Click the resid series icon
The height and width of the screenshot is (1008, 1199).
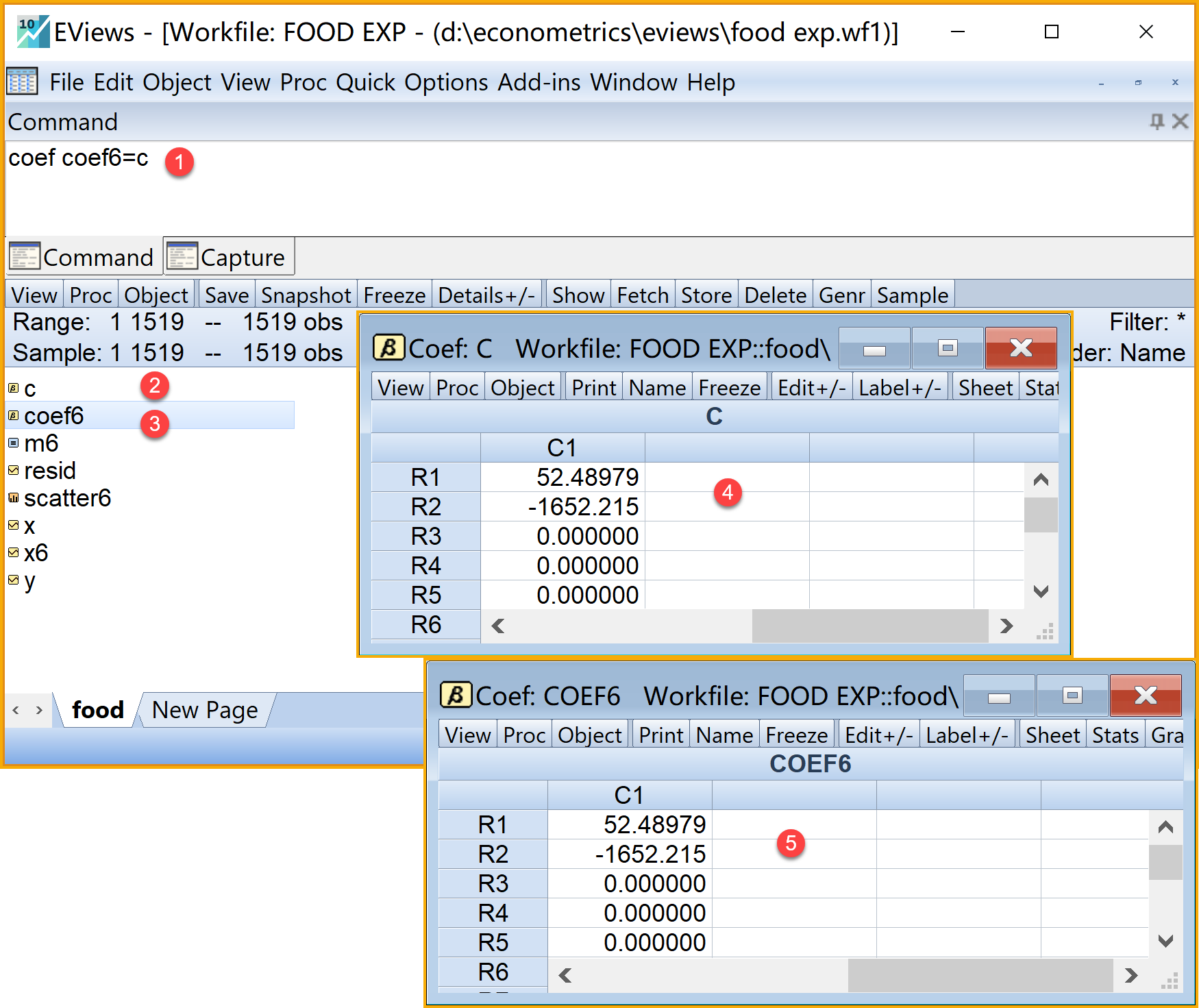pyautogui.click(x=13, y=470)
